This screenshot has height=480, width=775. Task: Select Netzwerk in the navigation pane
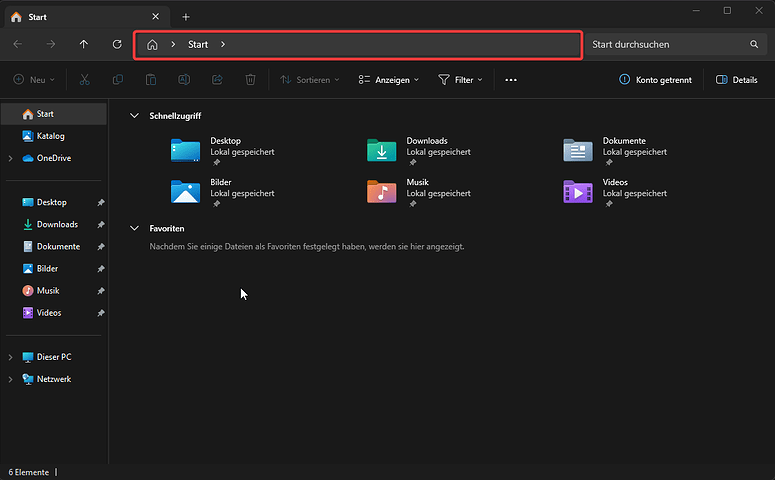tap(54, 379)
